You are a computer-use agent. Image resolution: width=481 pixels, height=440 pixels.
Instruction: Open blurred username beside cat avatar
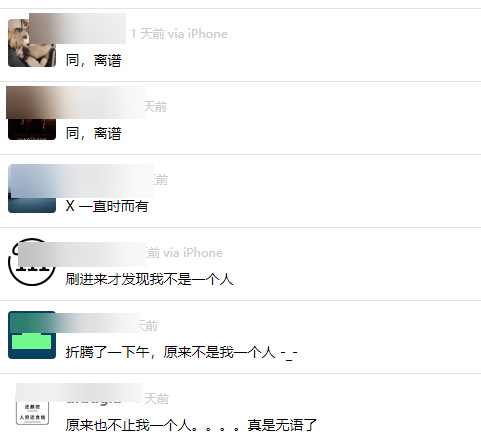[77, 28]
